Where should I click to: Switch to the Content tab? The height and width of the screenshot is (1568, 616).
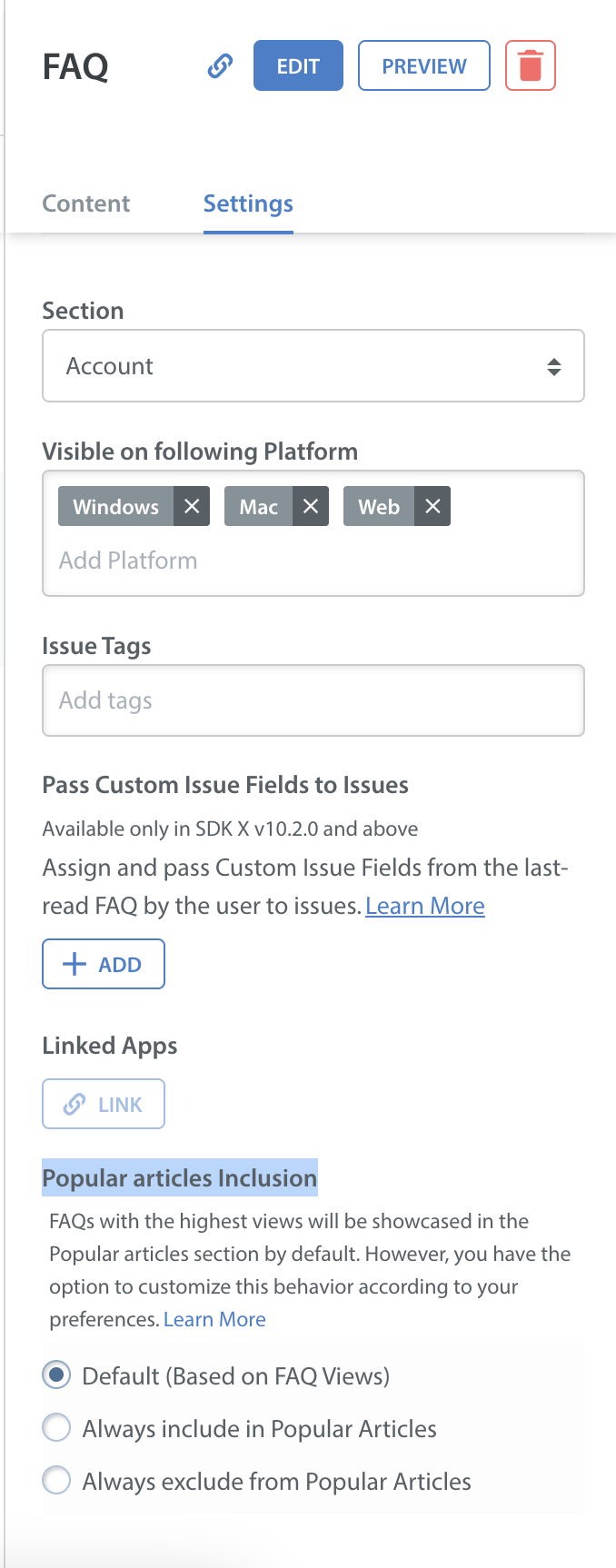click(x=86, y=203)
